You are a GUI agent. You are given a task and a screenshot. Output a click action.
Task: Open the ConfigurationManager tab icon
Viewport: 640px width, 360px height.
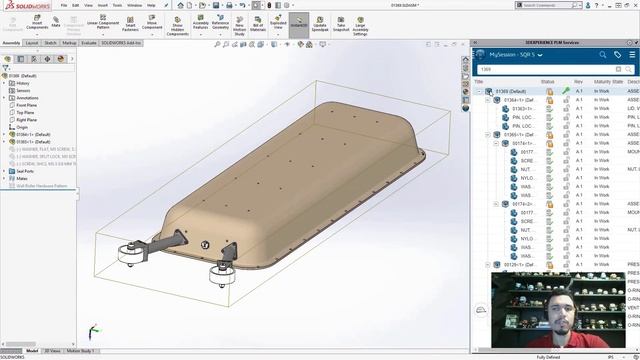point(34,59)
